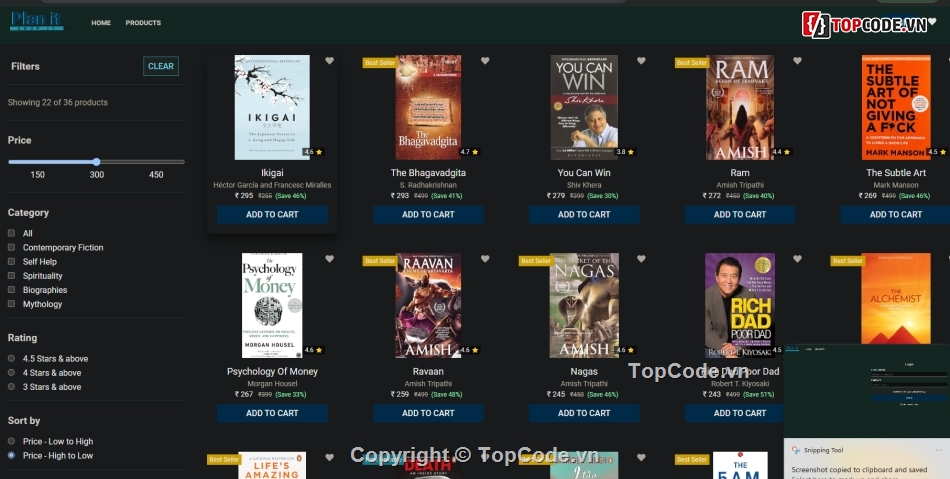Check the All category checkbox
Screen dimensions: 950x479
12,233
